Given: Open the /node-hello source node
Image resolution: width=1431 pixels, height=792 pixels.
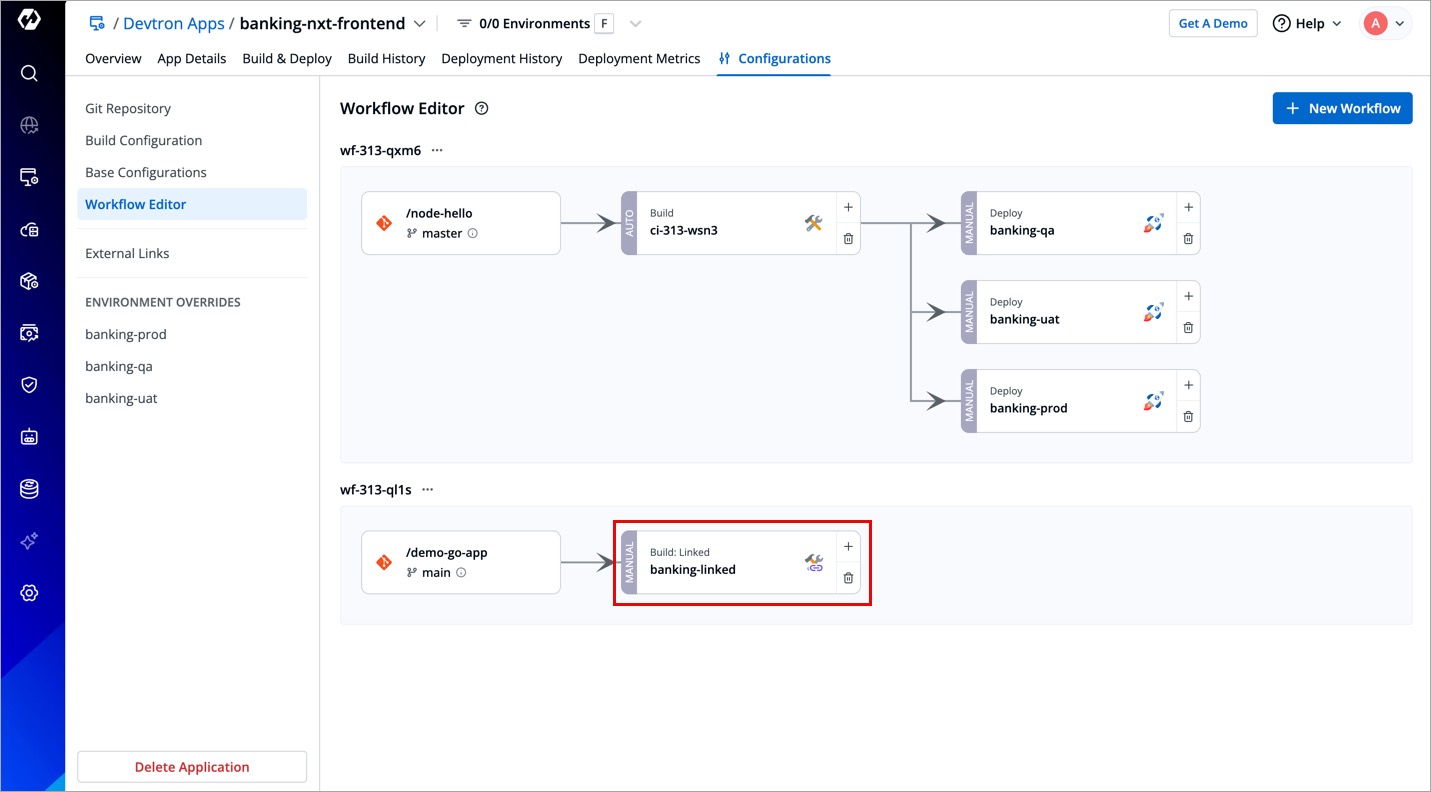Looking at the screenshot, I should (x=460, y=223).
